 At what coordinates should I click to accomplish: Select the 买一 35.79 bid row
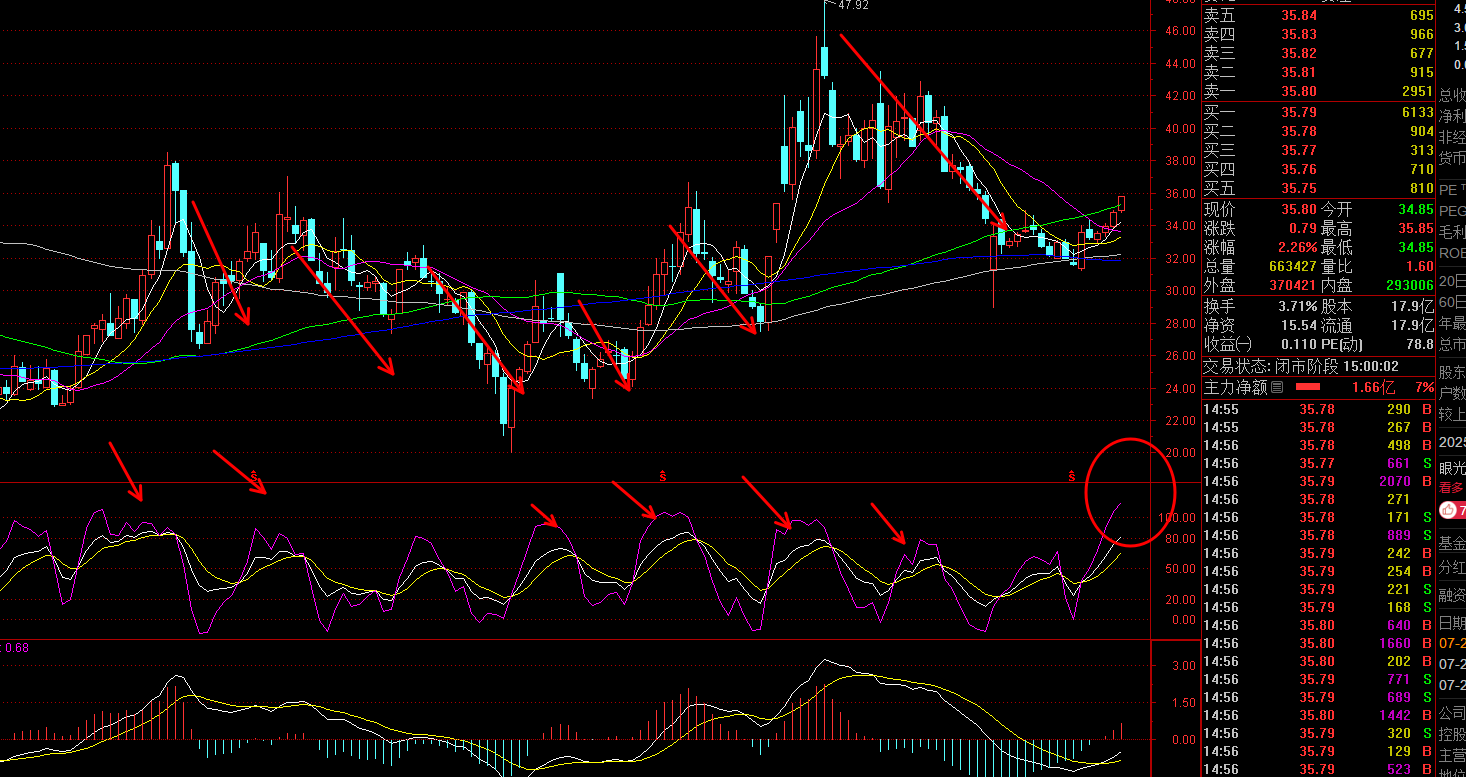click(x=1318, y=113)
